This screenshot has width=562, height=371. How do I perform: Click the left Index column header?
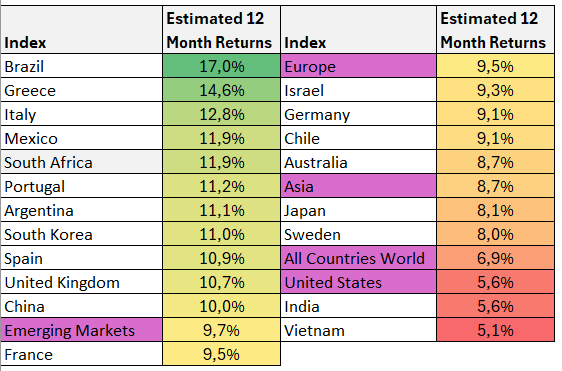[x=82, y=30]
